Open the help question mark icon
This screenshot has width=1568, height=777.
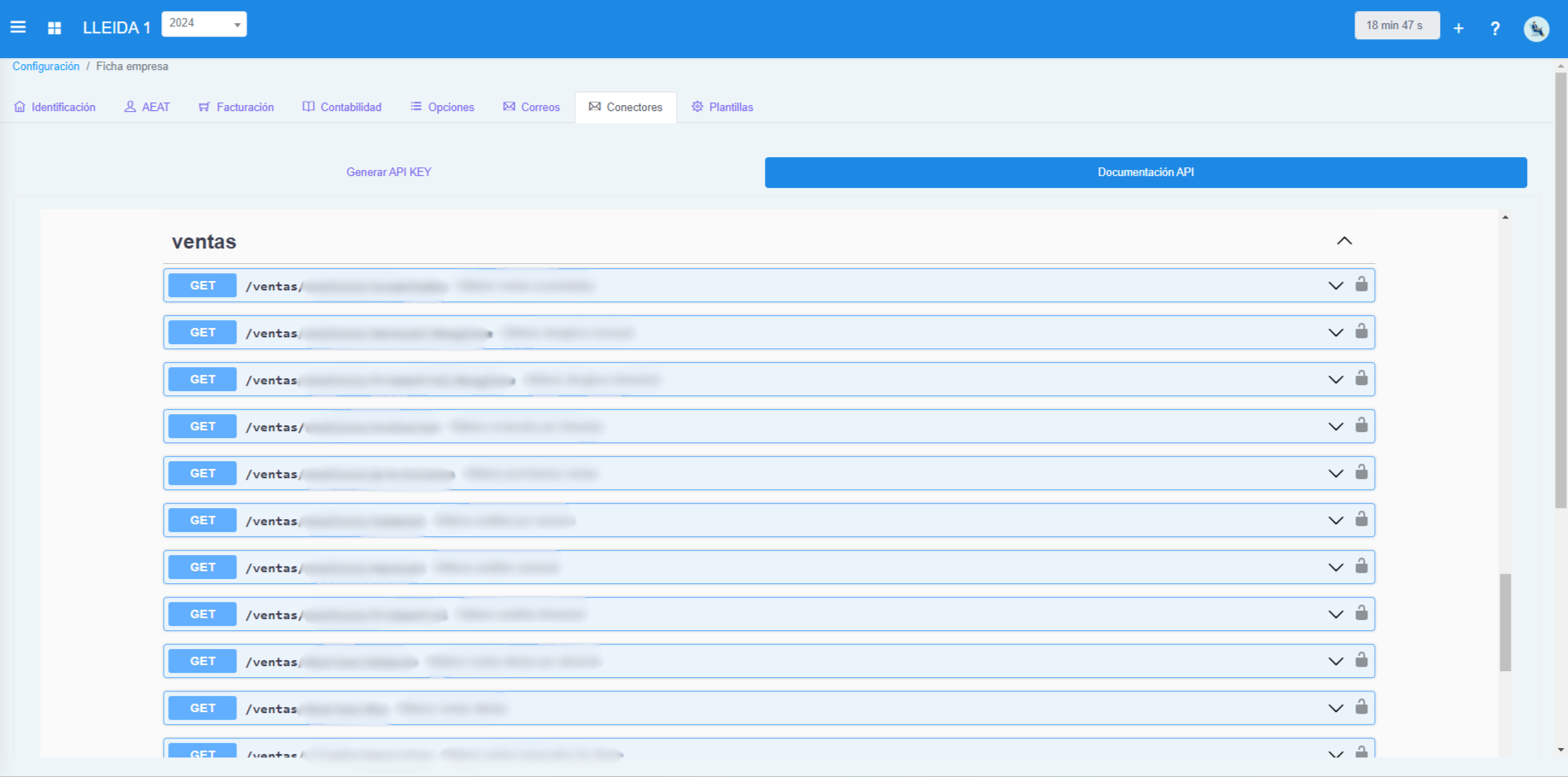pos(1495,28)
